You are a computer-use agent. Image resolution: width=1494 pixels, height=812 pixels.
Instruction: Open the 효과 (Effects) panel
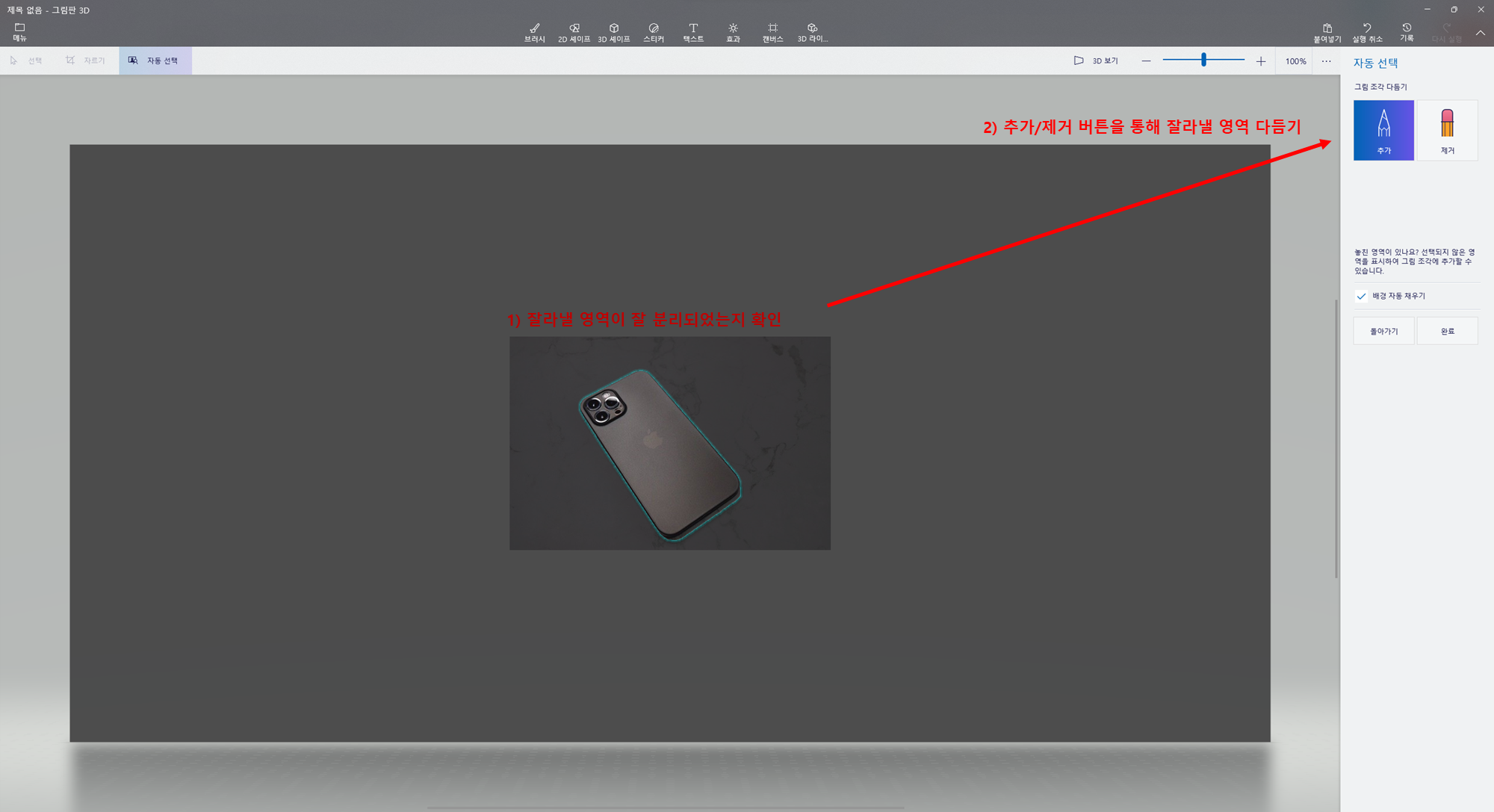point(733,32)
